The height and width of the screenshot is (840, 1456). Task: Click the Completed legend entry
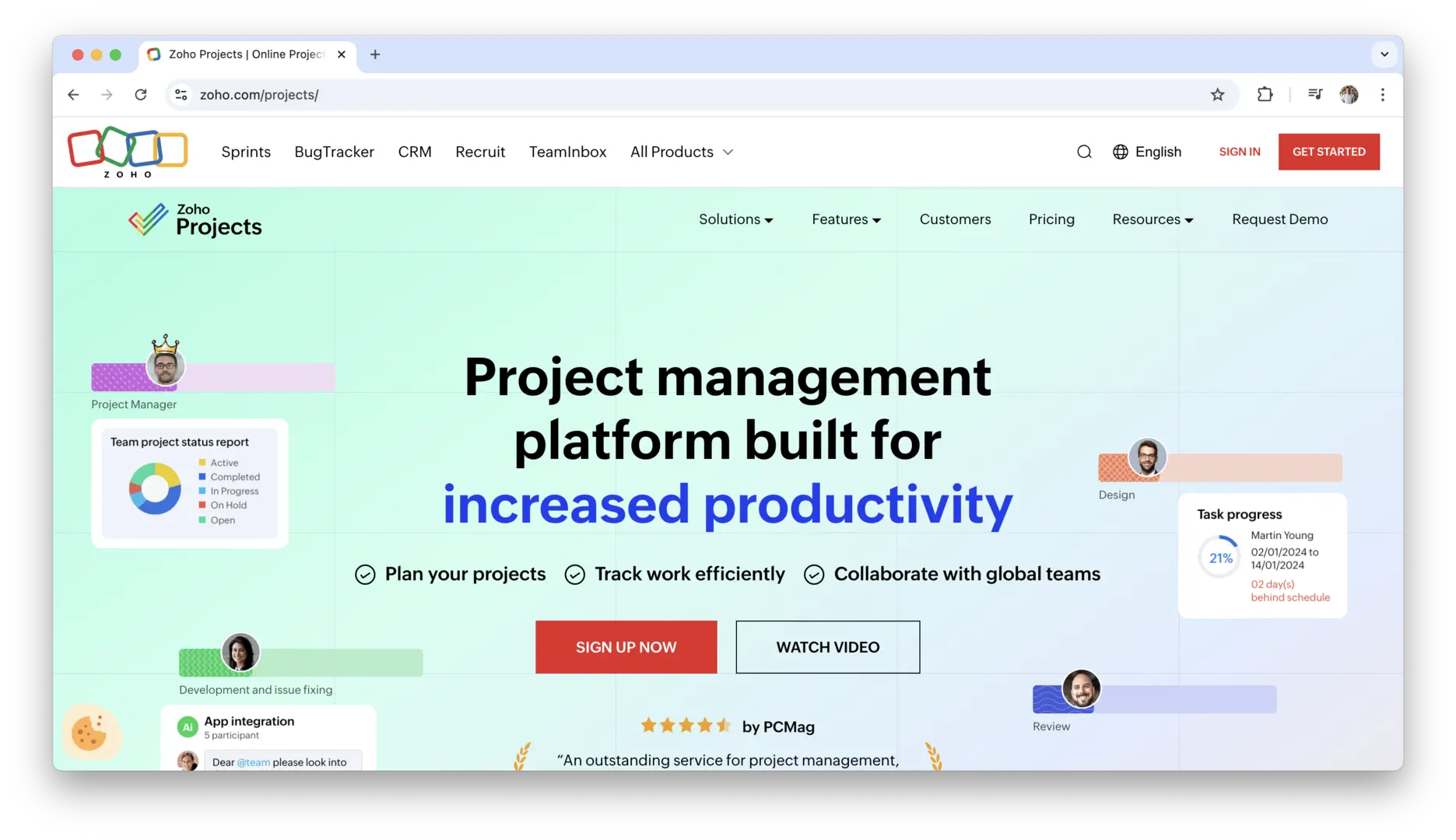[x=230, y=477]
